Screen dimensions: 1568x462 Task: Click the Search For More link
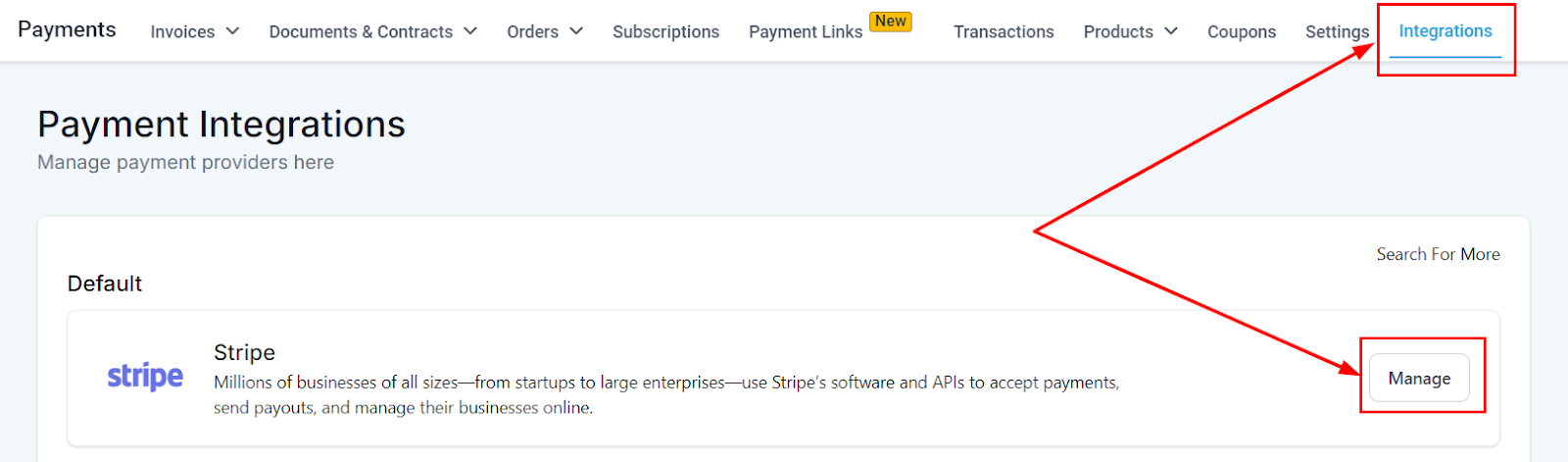tap(1438, 254)
